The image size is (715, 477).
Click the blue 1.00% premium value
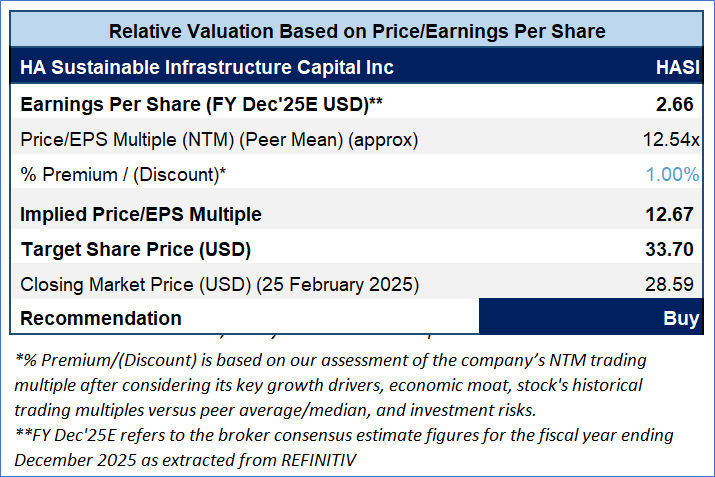pos(673,174)
